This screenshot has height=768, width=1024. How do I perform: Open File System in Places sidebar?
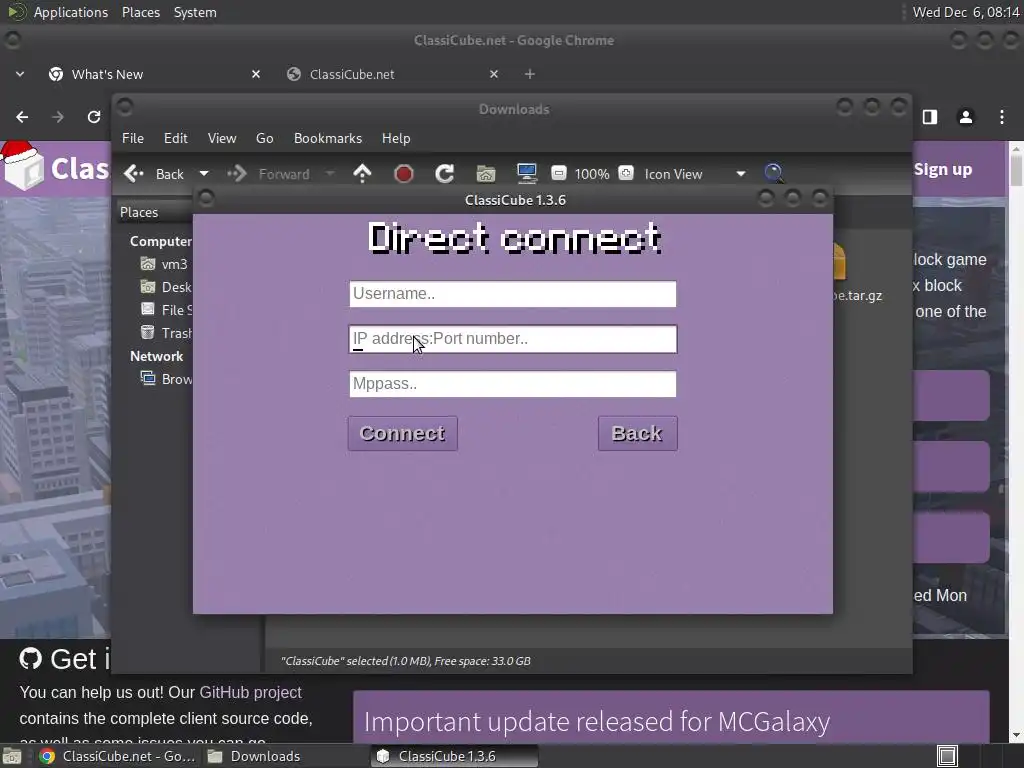(166, 310)
